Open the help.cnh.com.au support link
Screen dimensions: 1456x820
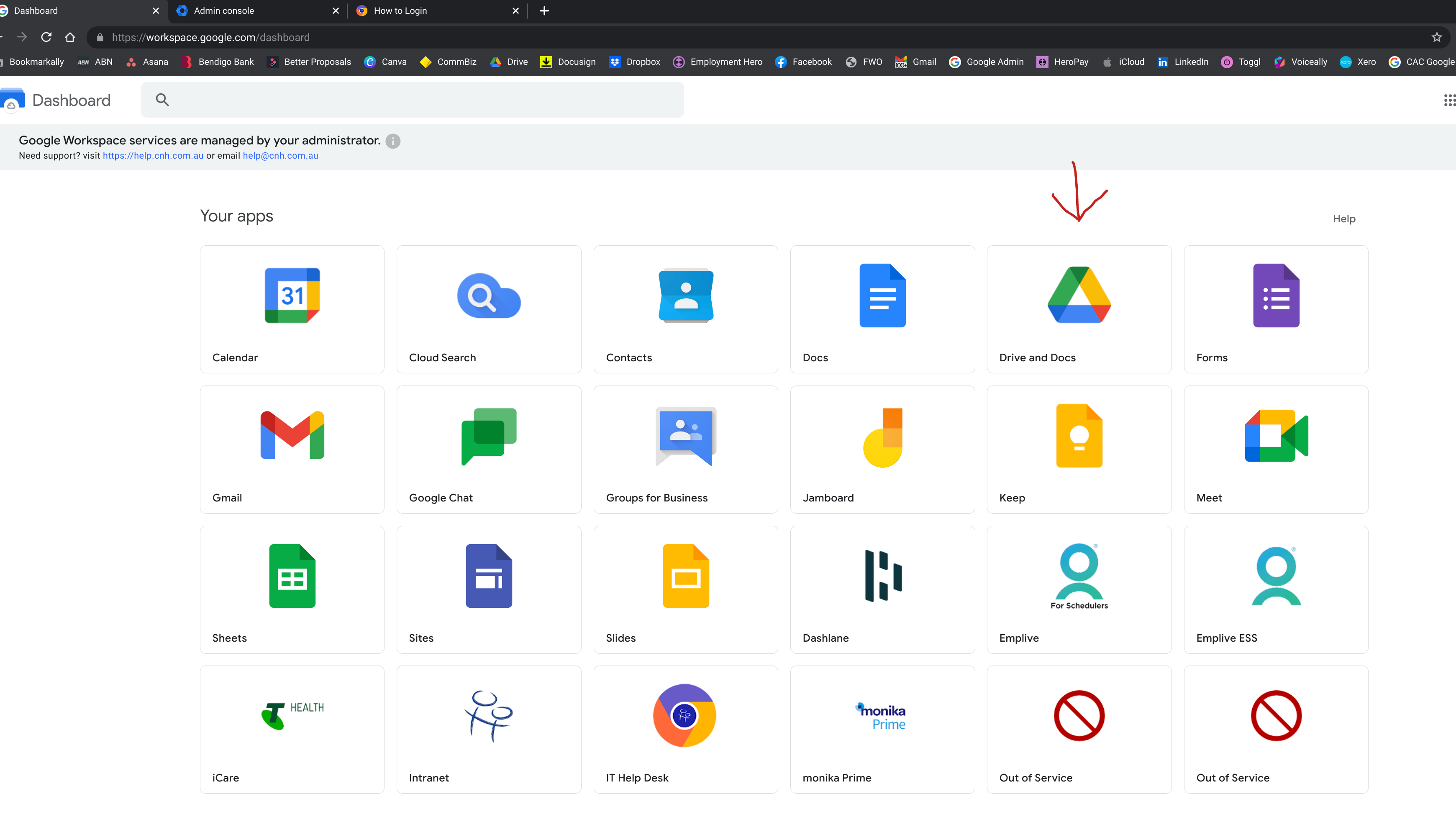click(153, 156)
